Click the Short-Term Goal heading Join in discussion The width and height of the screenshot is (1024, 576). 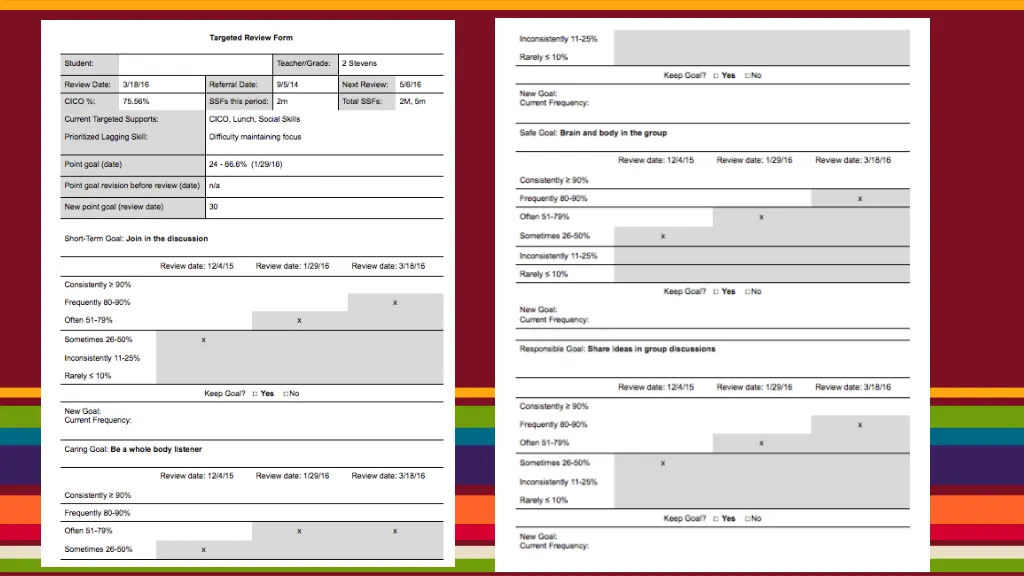pos(167,239)
